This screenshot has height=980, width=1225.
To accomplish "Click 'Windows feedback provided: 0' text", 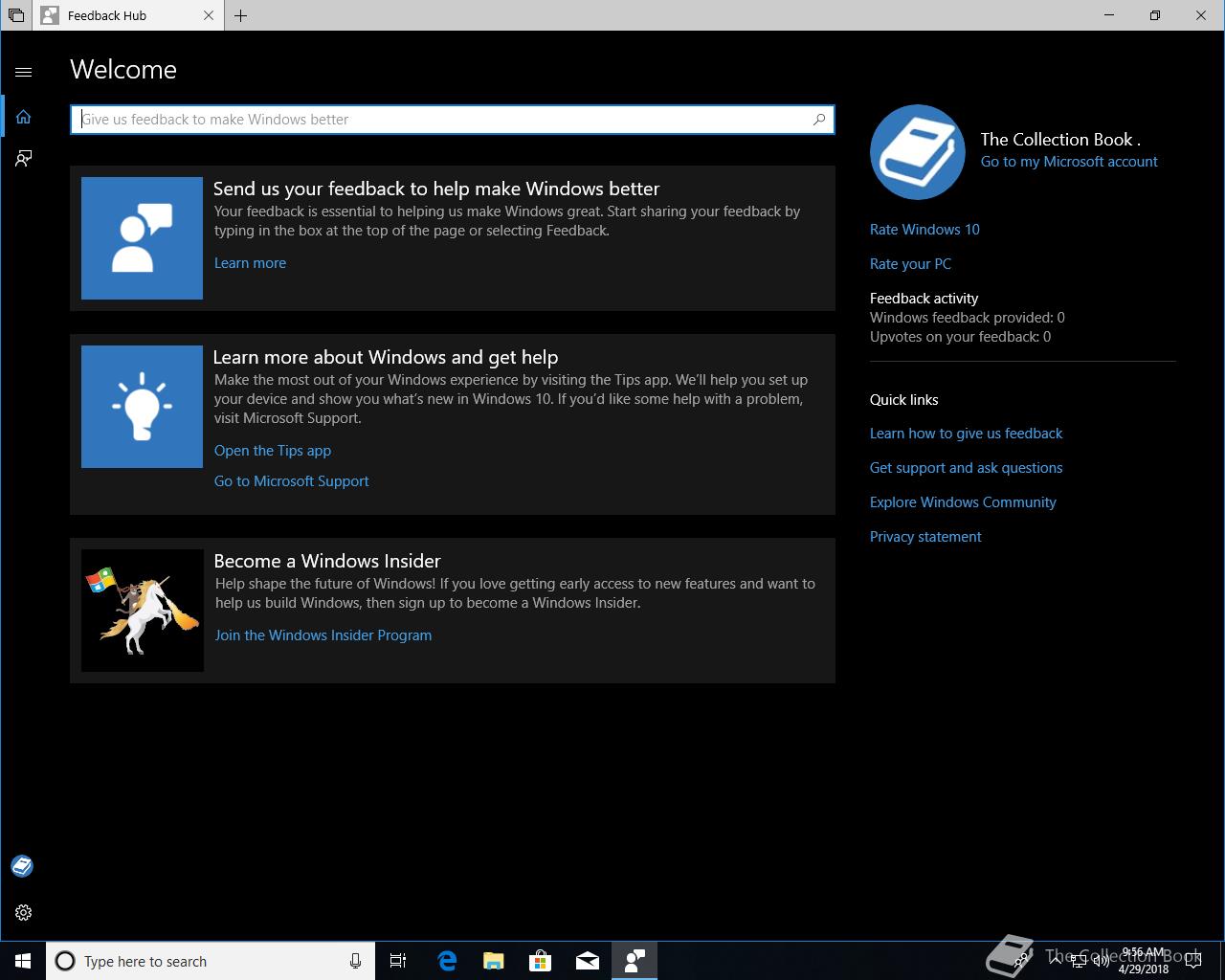I will click(x=968, y=318).
